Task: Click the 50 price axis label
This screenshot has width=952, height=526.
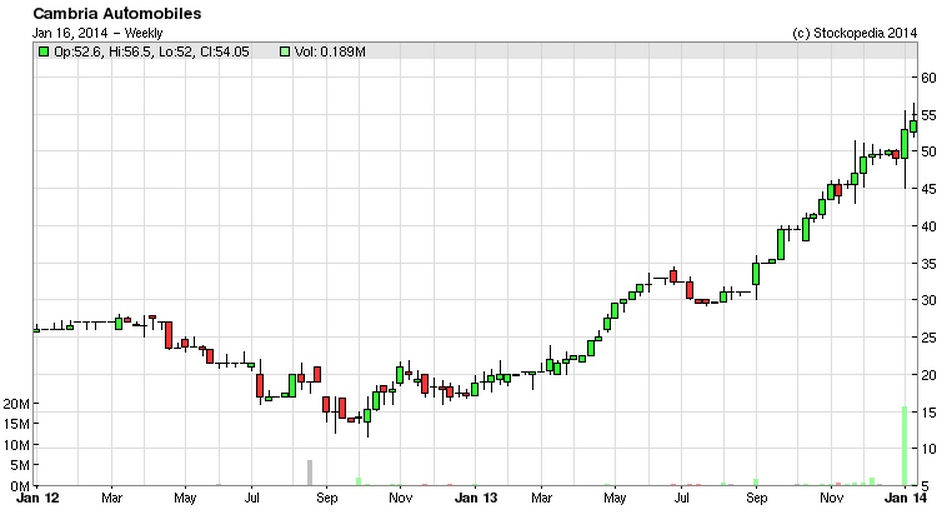Action: click(928, 152)
